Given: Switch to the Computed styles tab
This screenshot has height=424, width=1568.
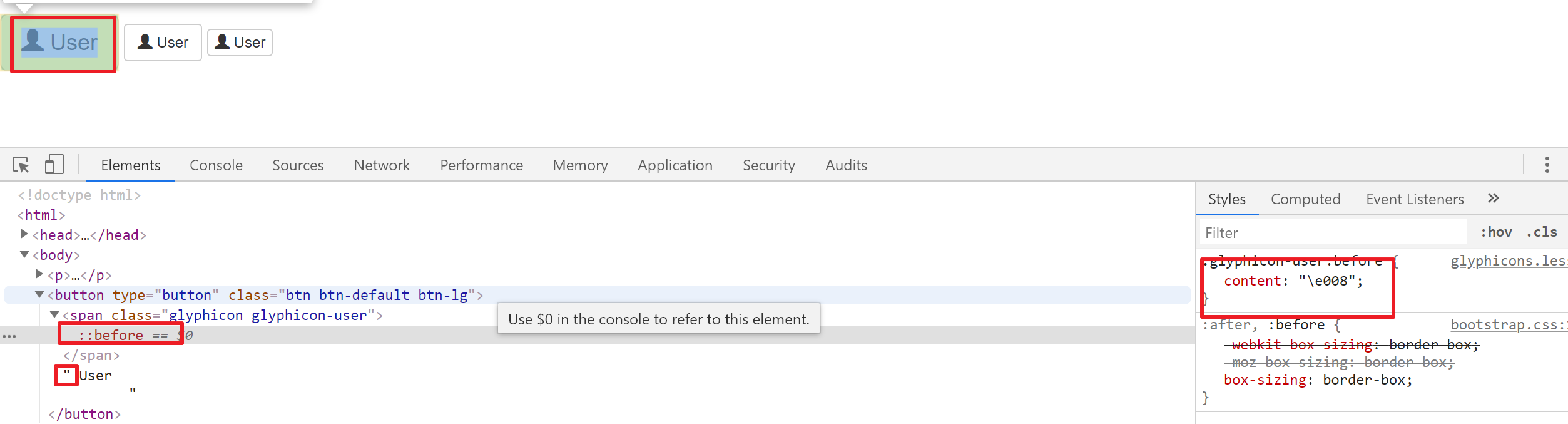Looking at the screenshot, I should (x=1305, y=199).
